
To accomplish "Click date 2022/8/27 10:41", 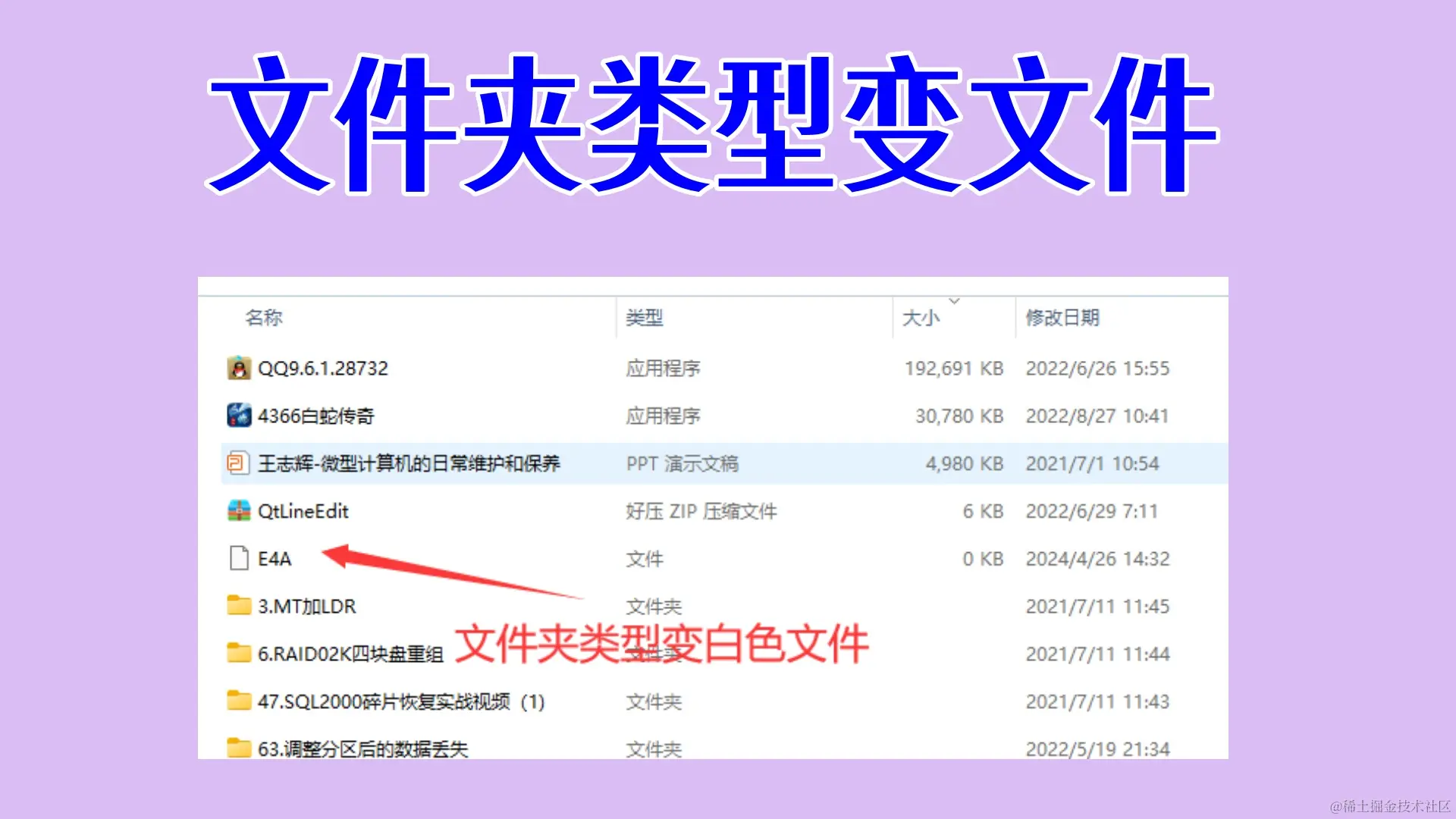I will (x=1097, y=416).
